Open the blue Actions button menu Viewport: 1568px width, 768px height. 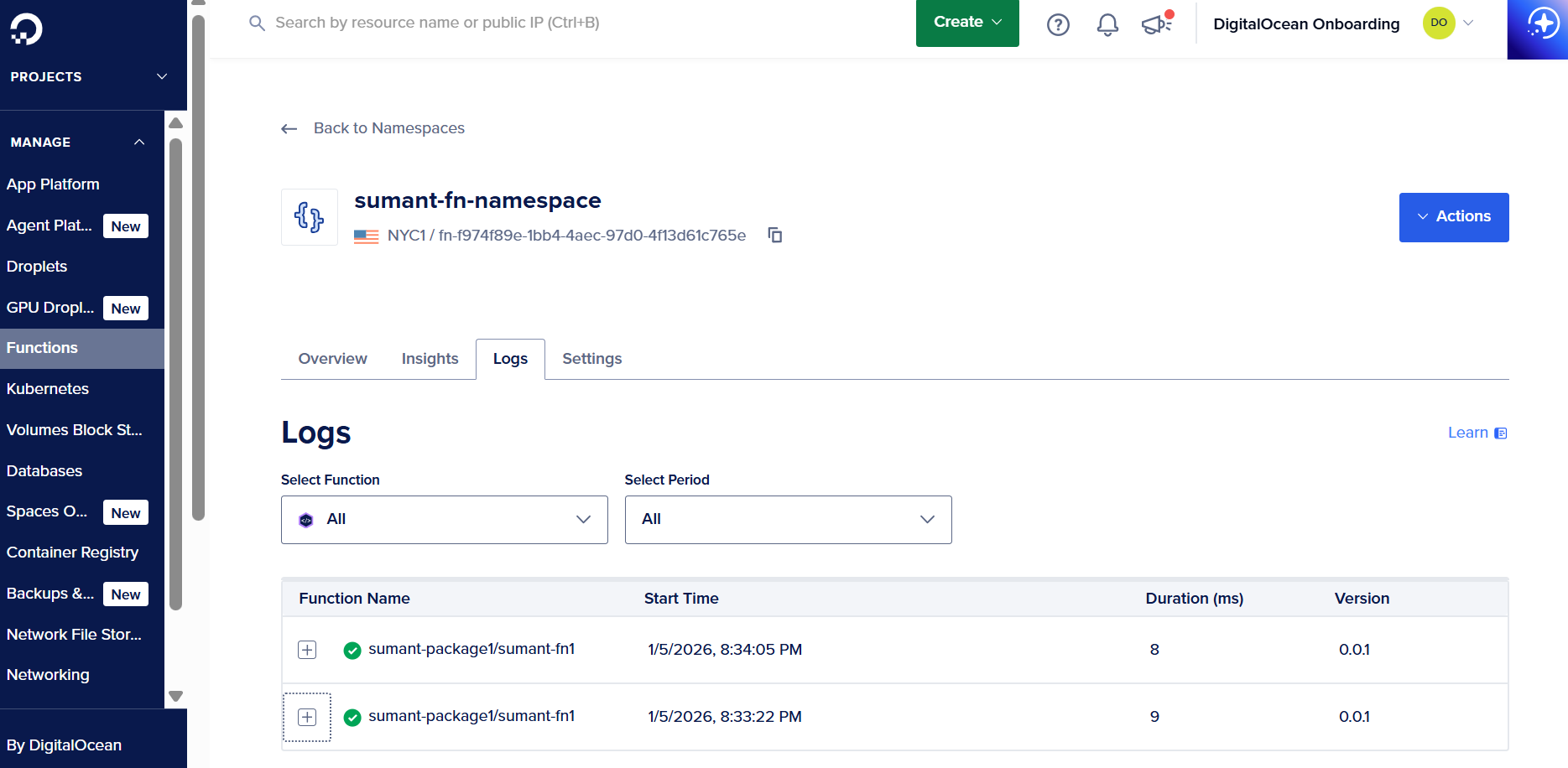point(1453,217)
